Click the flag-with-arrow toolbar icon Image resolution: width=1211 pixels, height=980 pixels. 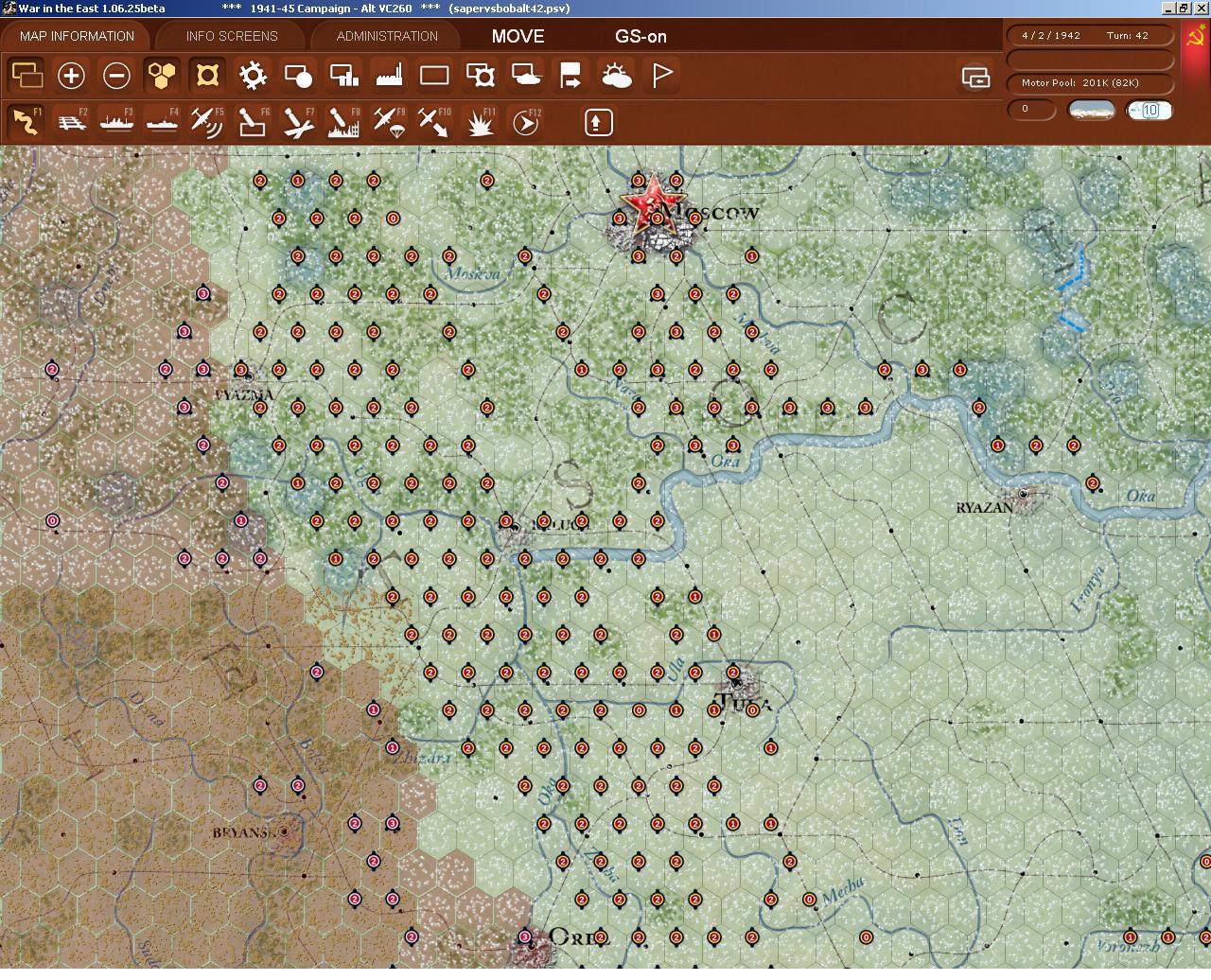tap(570, 76)
